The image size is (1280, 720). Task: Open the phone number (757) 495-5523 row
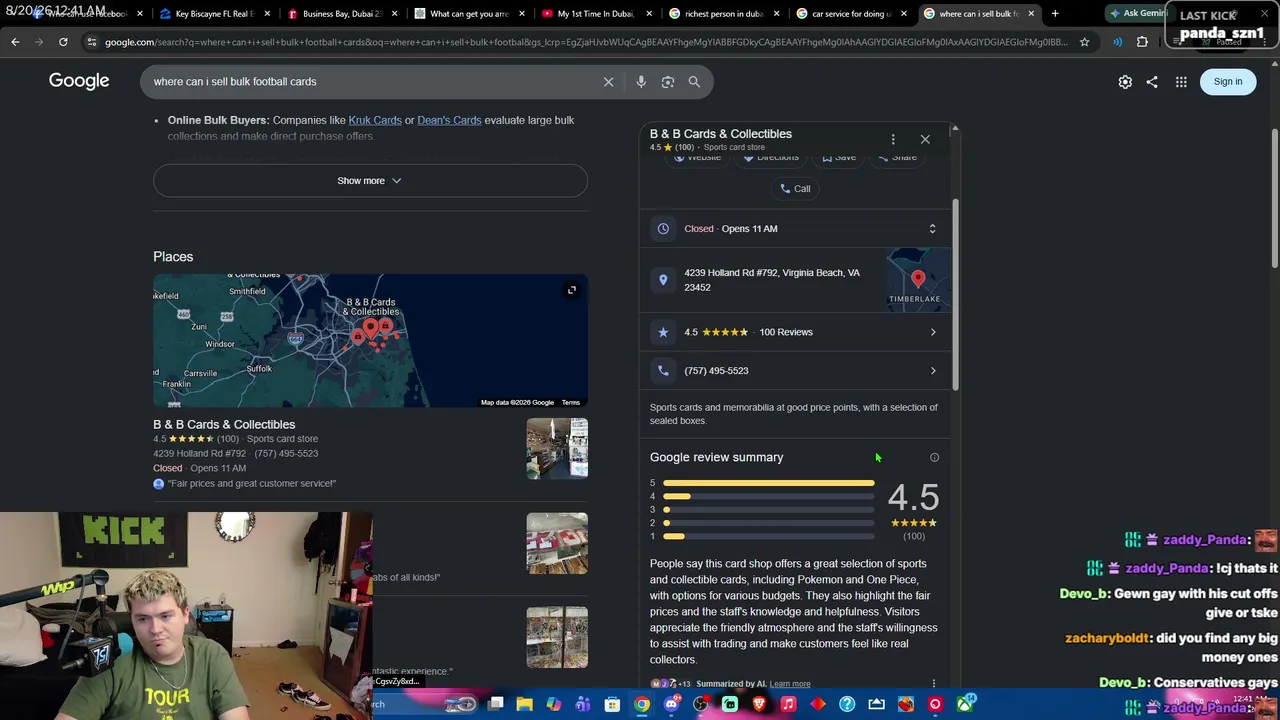click(x=795, y=371)
